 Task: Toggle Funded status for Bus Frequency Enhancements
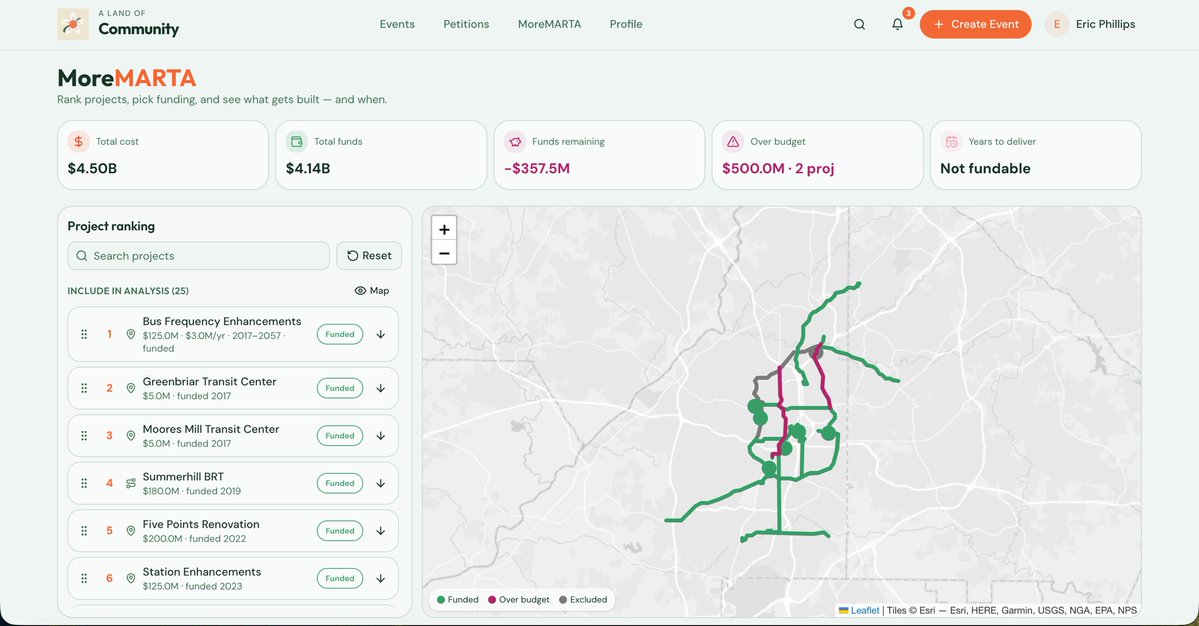point(340,334)
